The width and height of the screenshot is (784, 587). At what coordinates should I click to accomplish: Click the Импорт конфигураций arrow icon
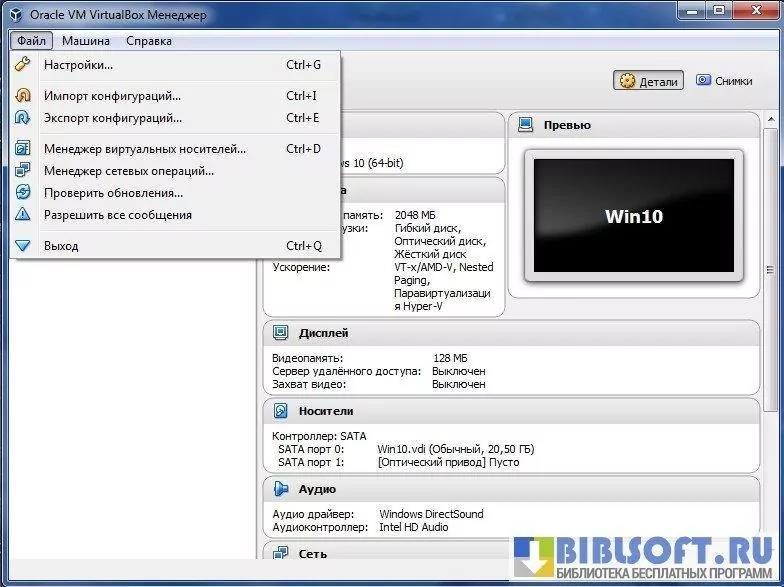click(23, 96)
